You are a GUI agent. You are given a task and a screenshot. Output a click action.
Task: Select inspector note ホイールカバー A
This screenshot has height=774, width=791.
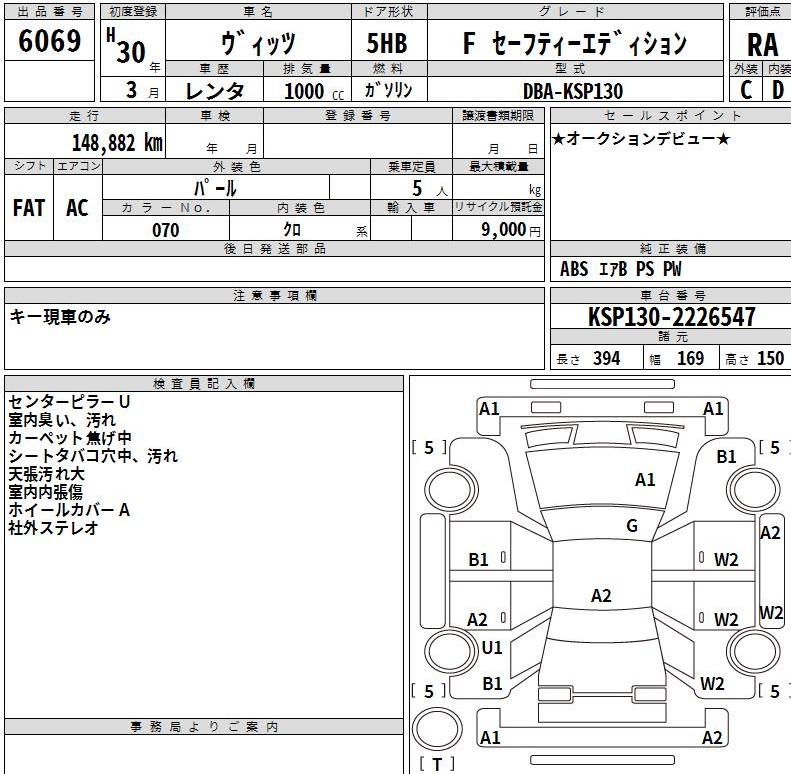tap(69, 510)
